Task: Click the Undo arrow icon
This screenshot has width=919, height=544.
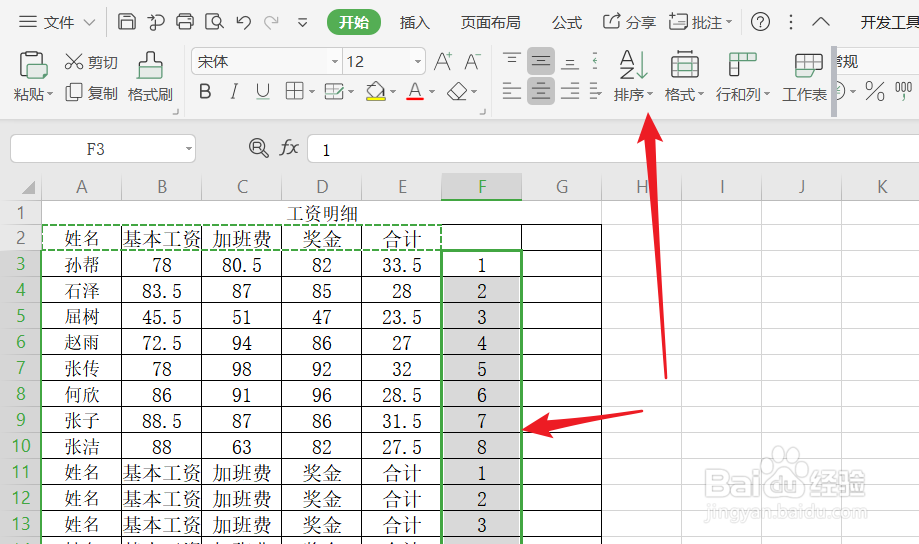Action: pyautogui.click(x=243, y=22)
